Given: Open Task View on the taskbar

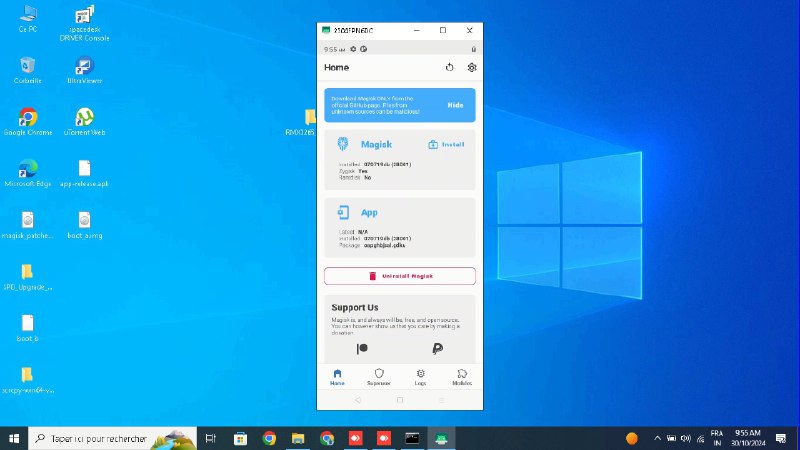Looking at the screenshot, I should click(210, 438).
